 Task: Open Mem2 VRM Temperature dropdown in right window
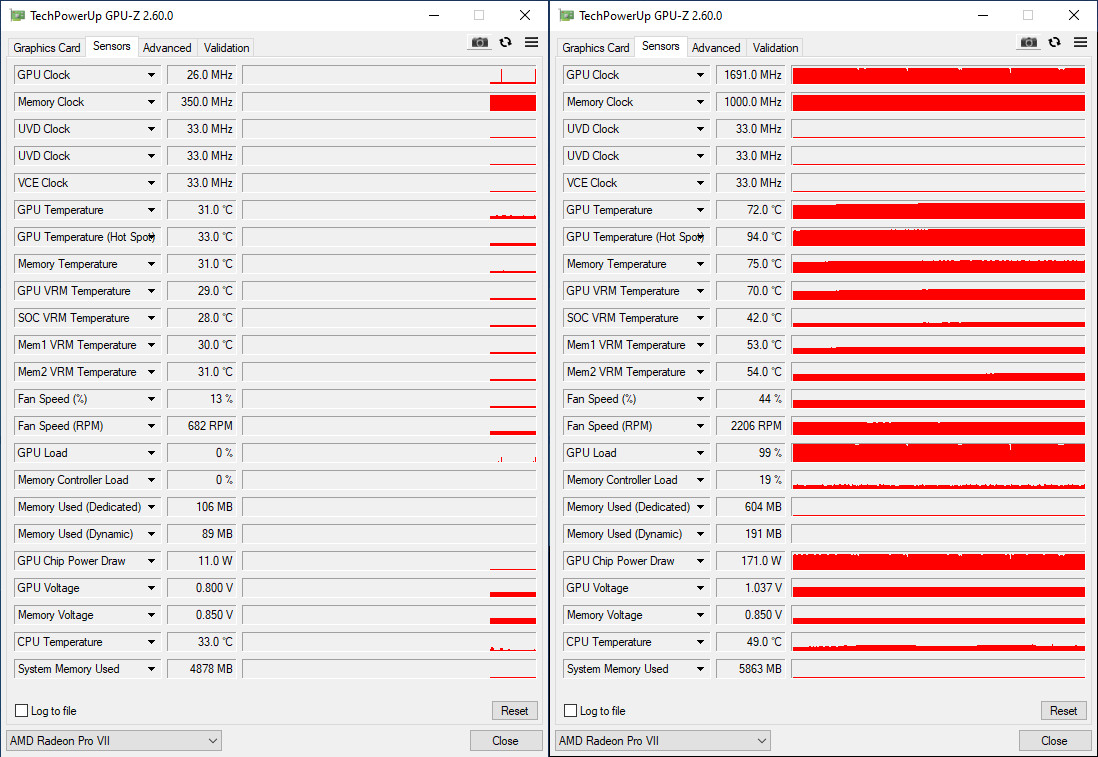(700, 372)
